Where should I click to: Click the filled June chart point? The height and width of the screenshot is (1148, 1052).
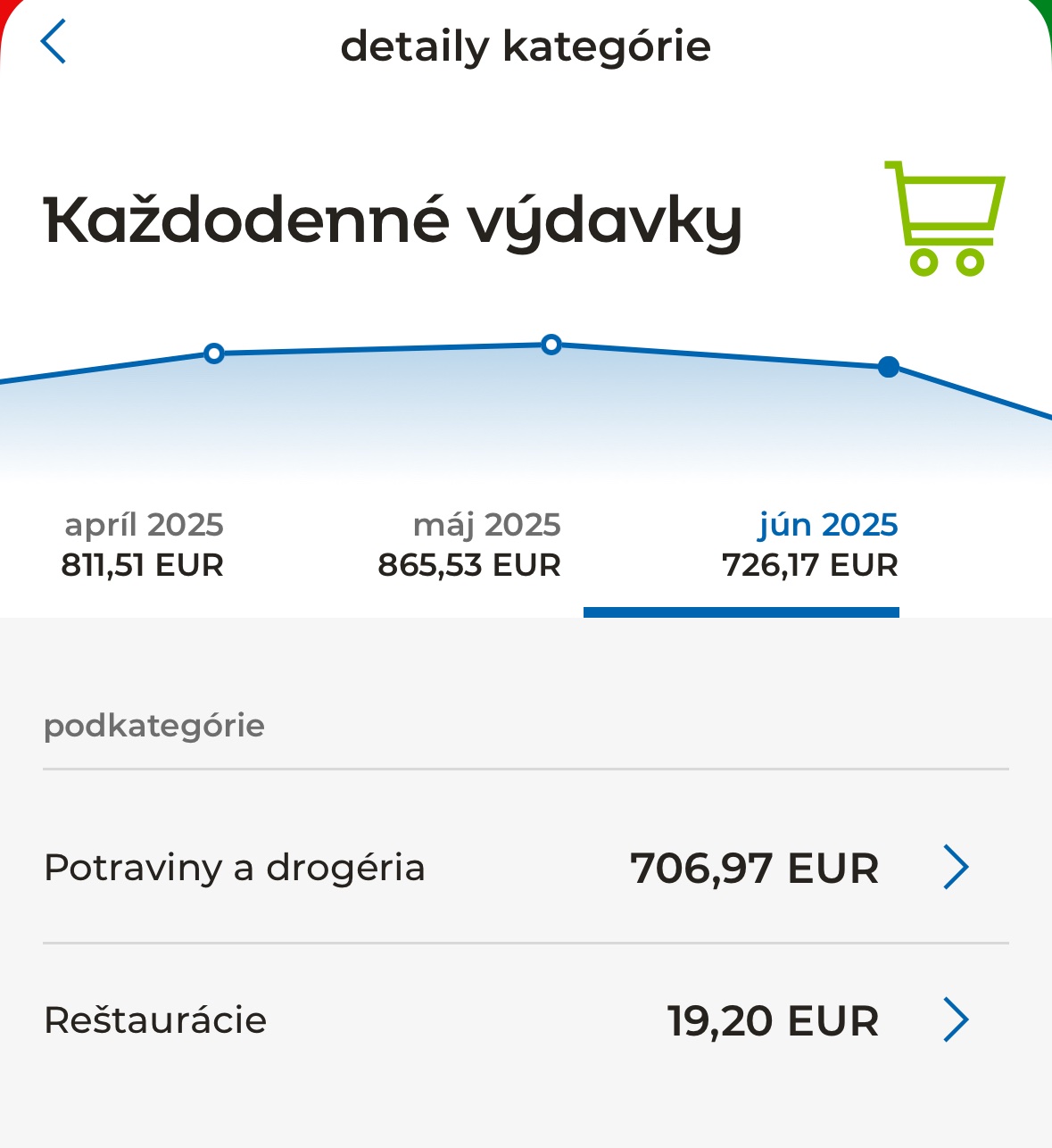888,367
